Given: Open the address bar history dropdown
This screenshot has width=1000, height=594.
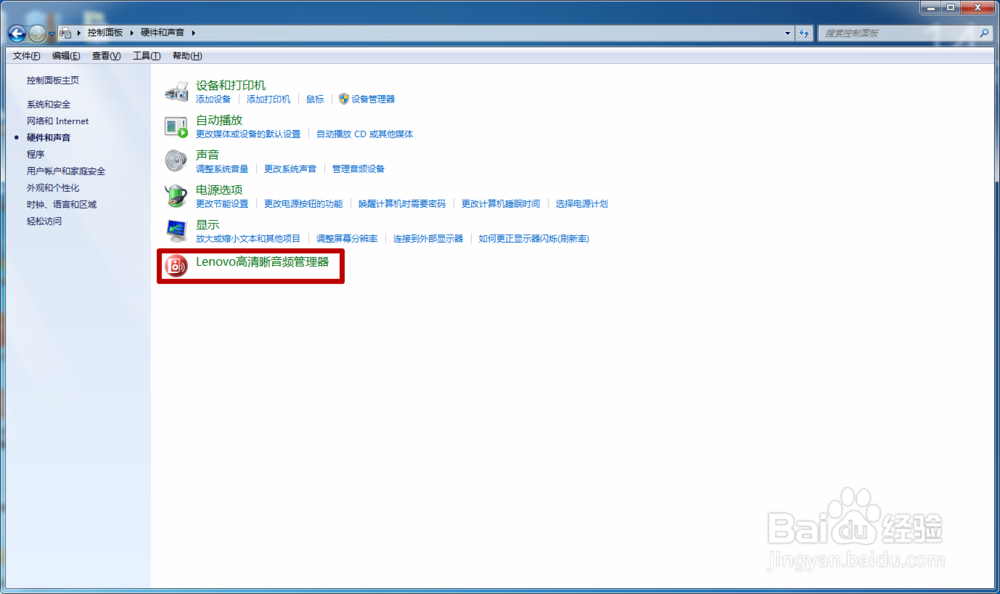Looking at the screenshot, I should 788,33.
